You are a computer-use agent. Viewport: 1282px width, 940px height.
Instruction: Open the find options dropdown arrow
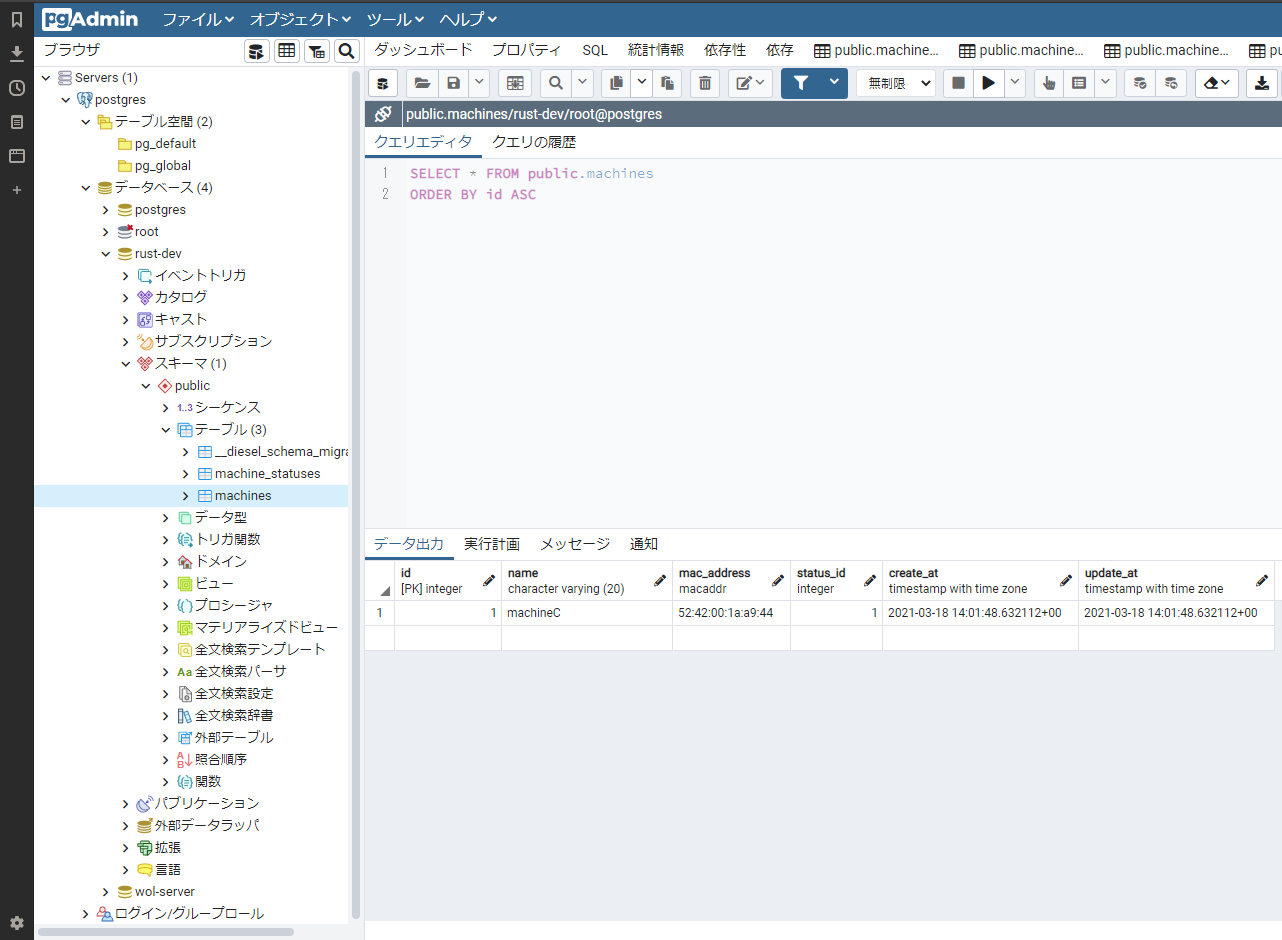(x=582, y=83)
